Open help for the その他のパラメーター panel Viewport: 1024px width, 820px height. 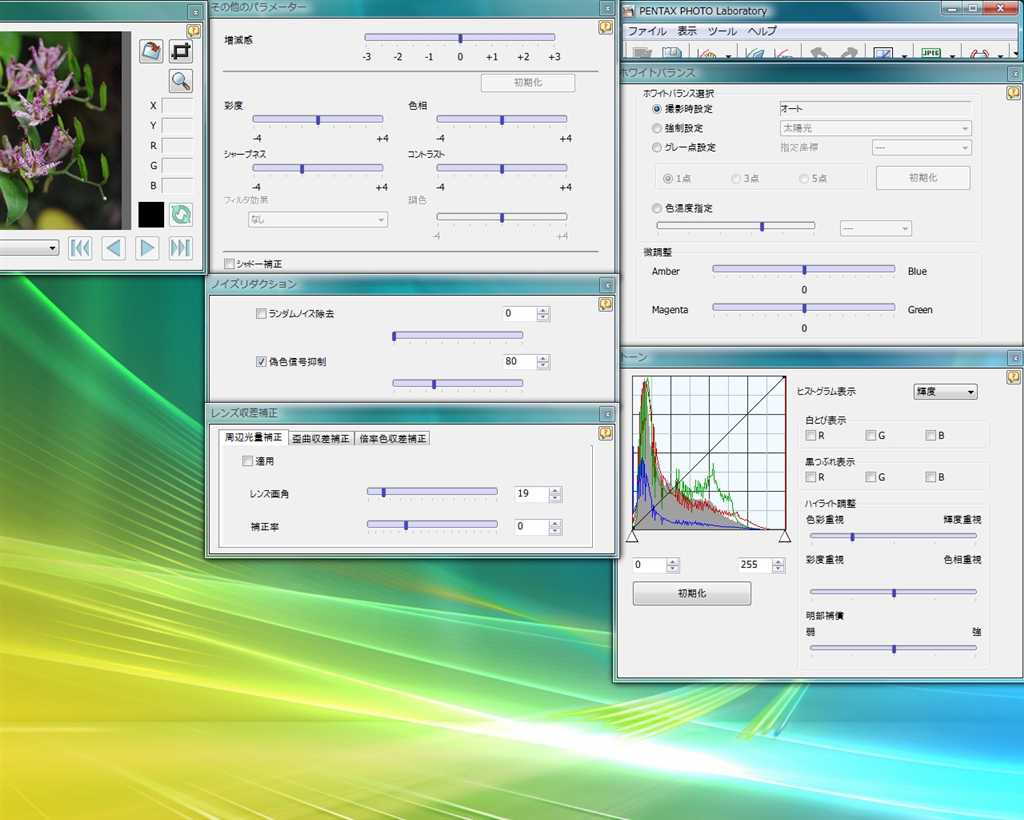[605, 27]
